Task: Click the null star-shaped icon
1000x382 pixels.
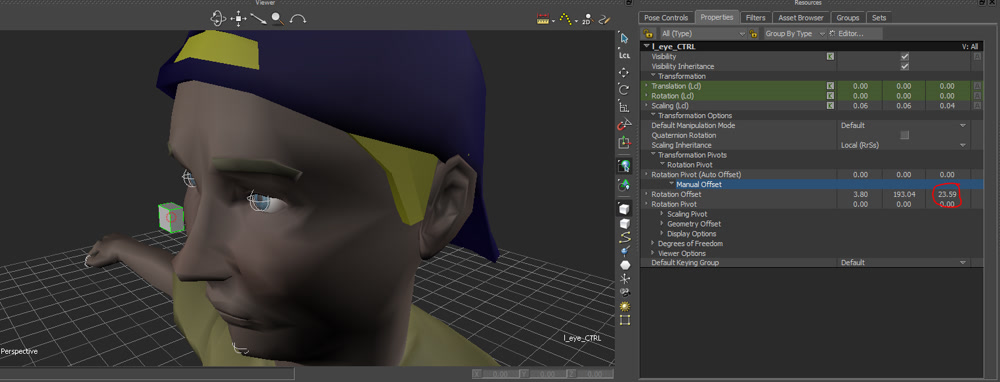Action: coord(624,279)
